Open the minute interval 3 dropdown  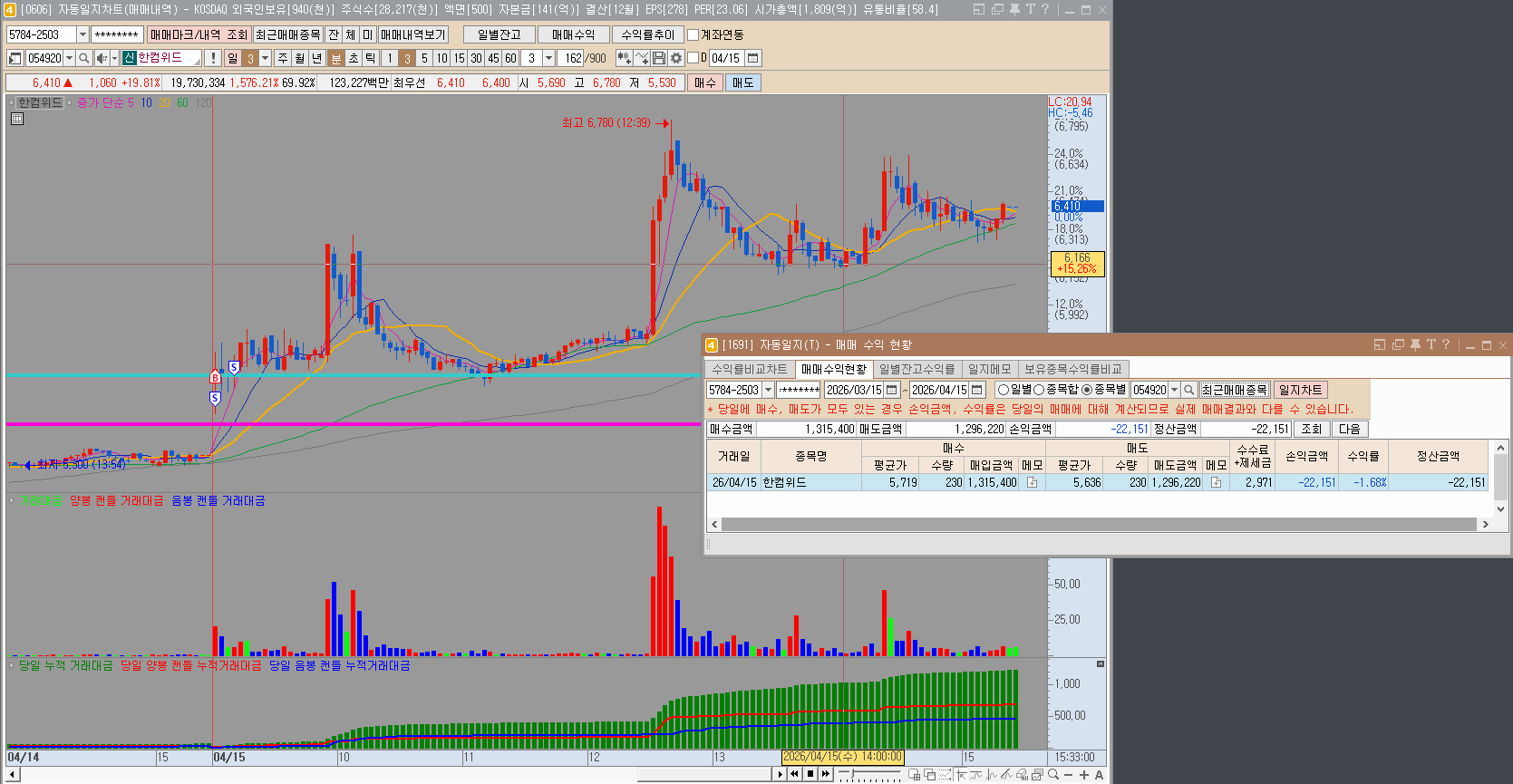click(x=548, y=58)
